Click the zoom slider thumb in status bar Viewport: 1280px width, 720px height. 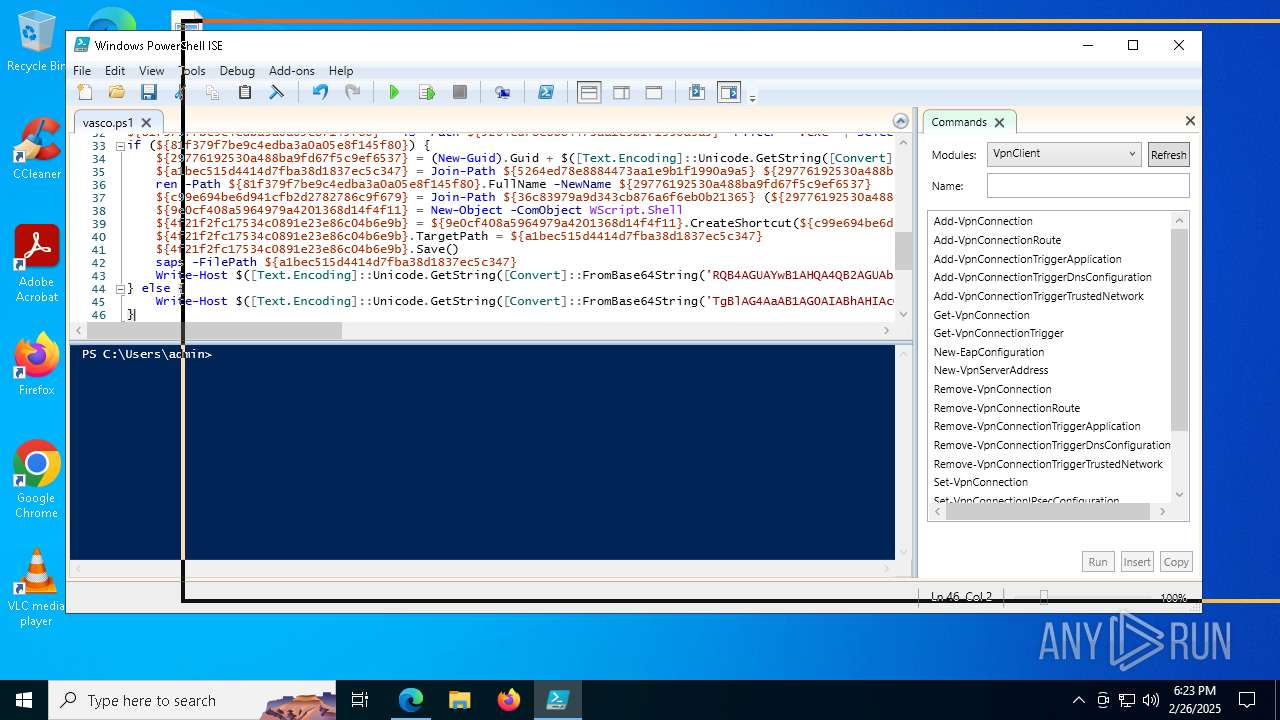point(1044,598)
